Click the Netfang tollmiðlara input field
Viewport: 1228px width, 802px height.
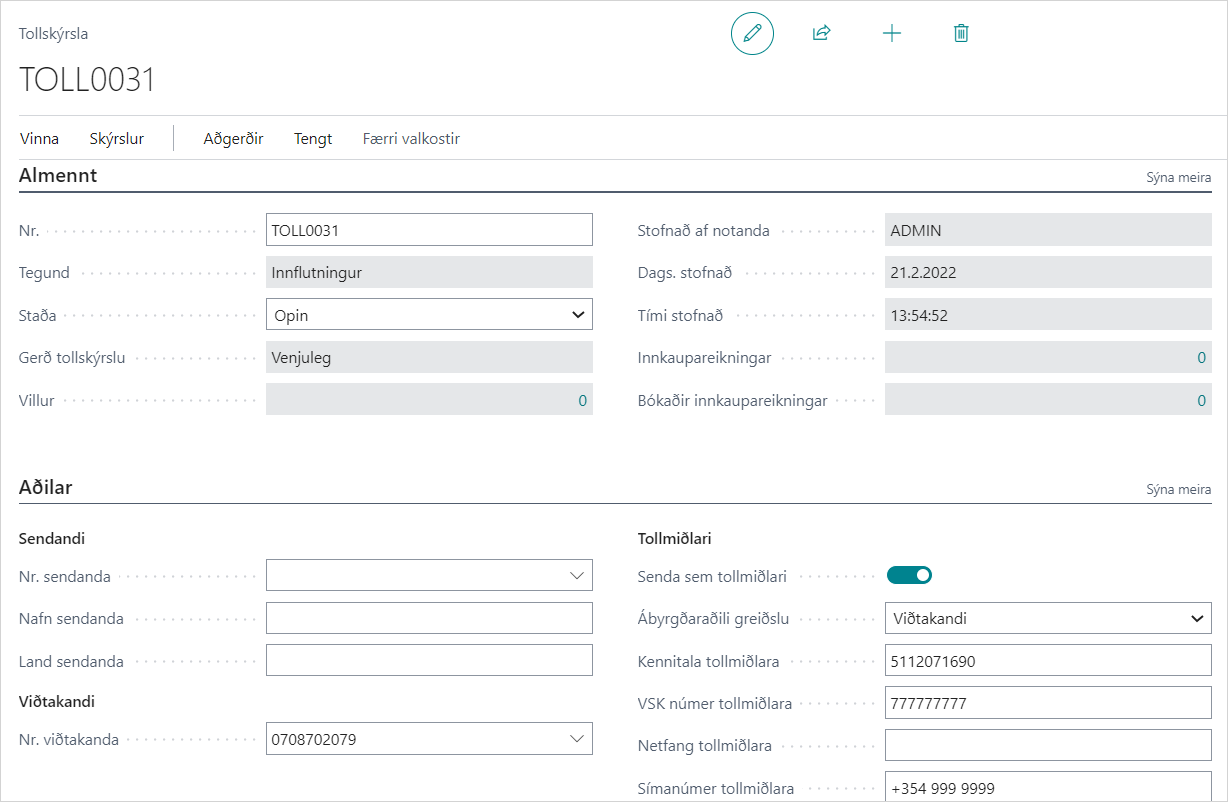point(1048,745)
